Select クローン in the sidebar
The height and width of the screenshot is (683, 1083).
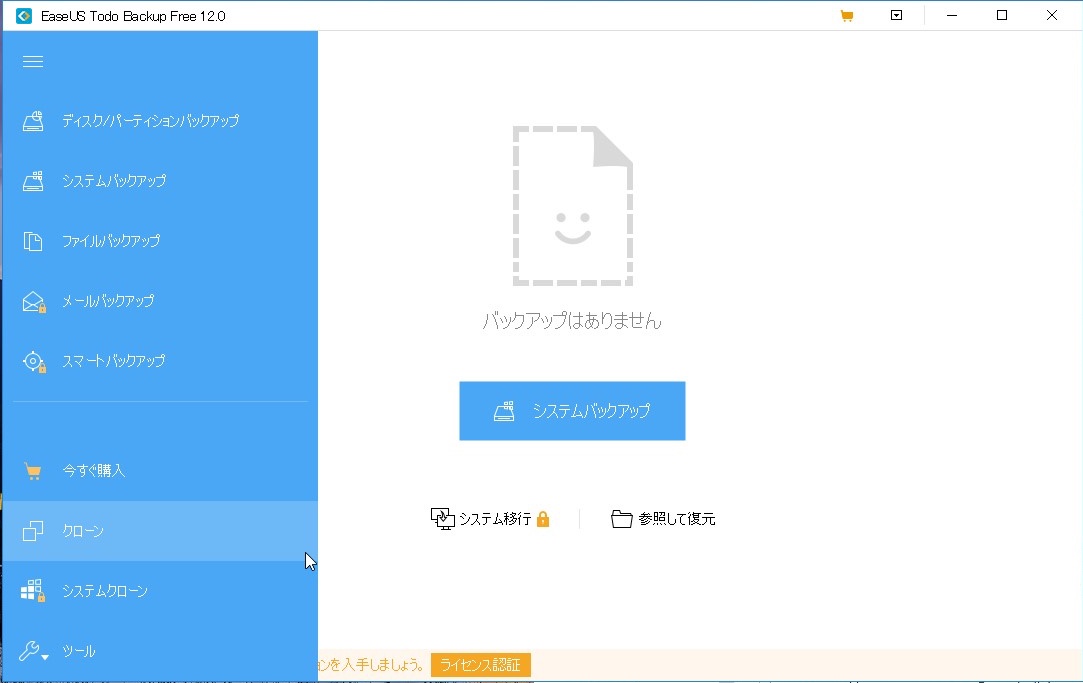[x=160, y=531]
